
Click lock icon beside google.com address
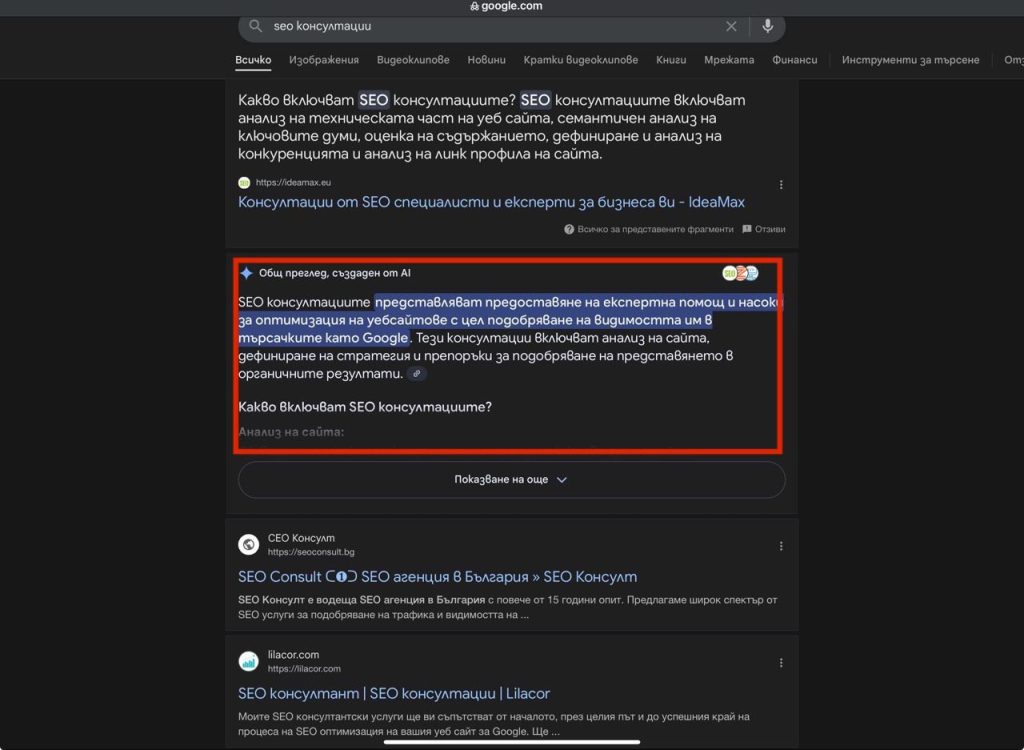tap(474, 7)
